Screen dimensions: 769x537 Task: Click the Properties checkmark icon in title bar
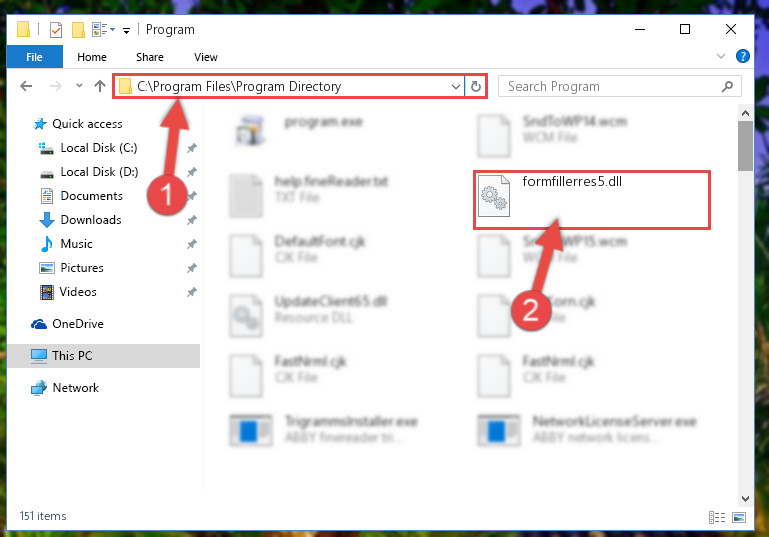click(x=56, y=30)
